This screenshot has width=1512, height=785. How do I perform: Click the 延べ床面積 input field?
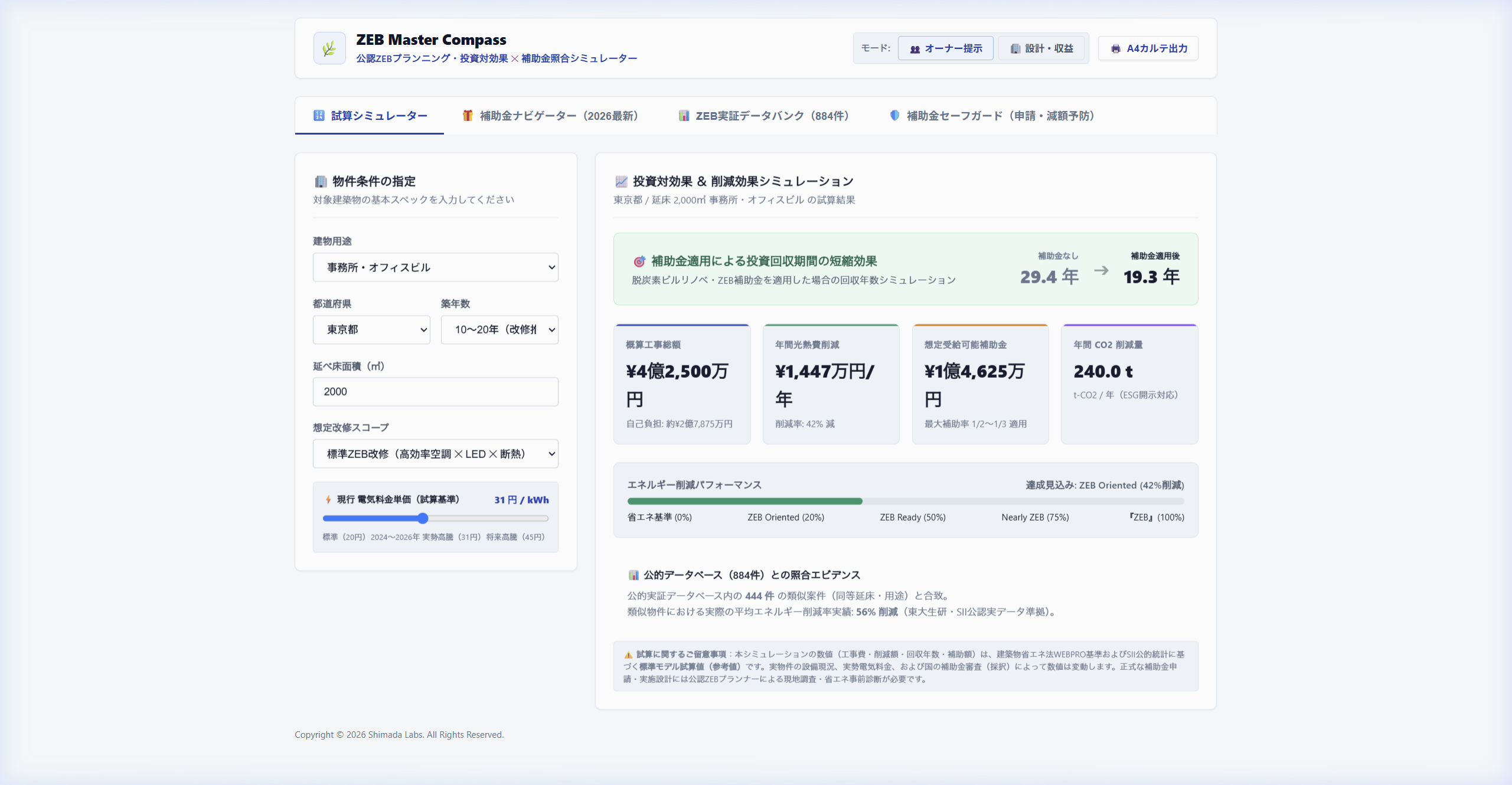tap(435, 392)
